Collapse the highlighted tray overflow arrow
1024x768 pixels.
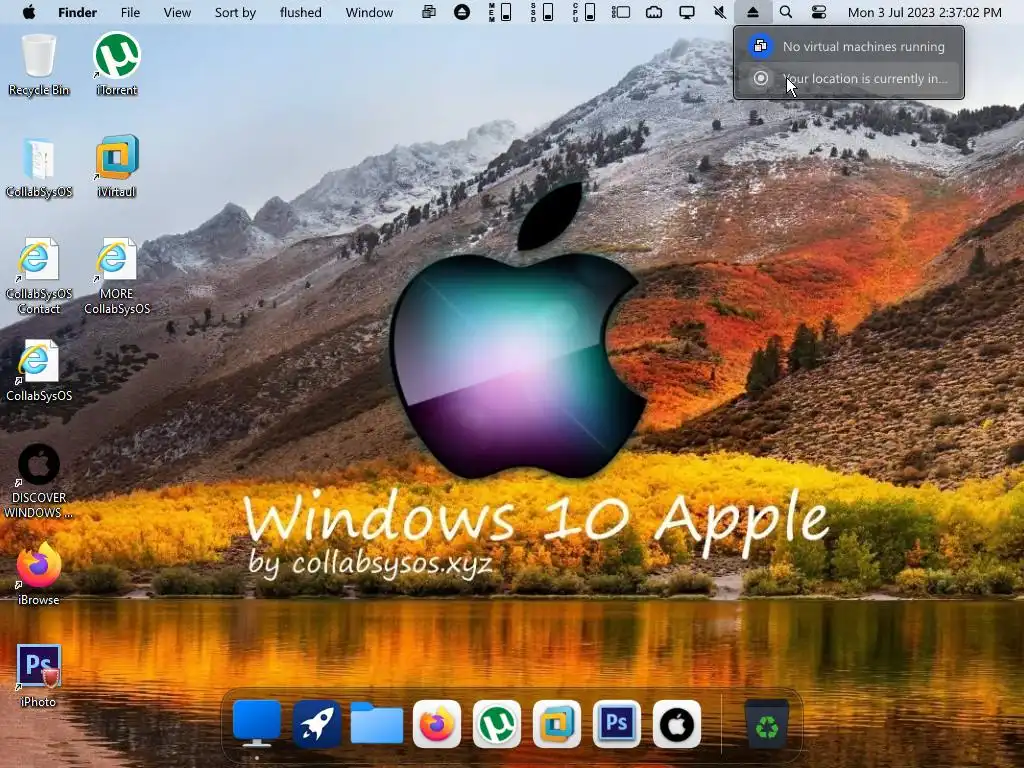click(752, 12)
